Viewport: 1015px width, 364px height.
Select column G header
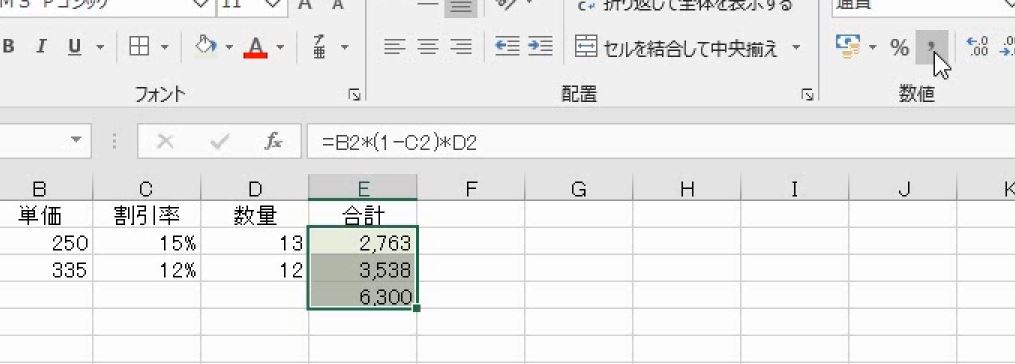coord(579,188)
